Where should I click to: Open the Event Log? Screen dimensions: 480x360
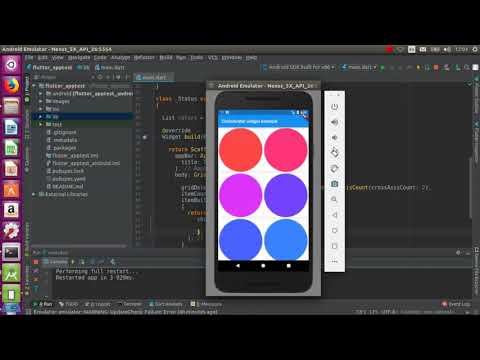point(456,304)
